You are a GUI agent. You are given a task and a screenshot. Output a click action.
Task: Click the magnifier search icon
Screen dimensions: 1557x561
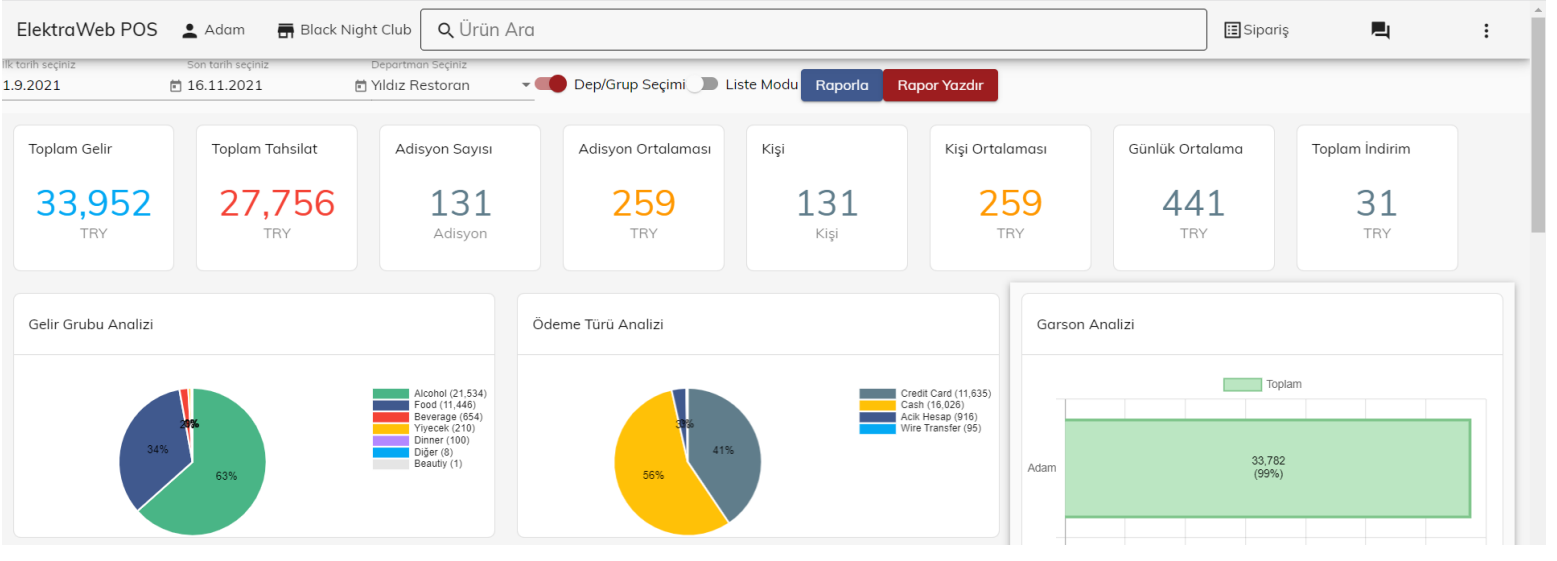[x=445, y=30]
